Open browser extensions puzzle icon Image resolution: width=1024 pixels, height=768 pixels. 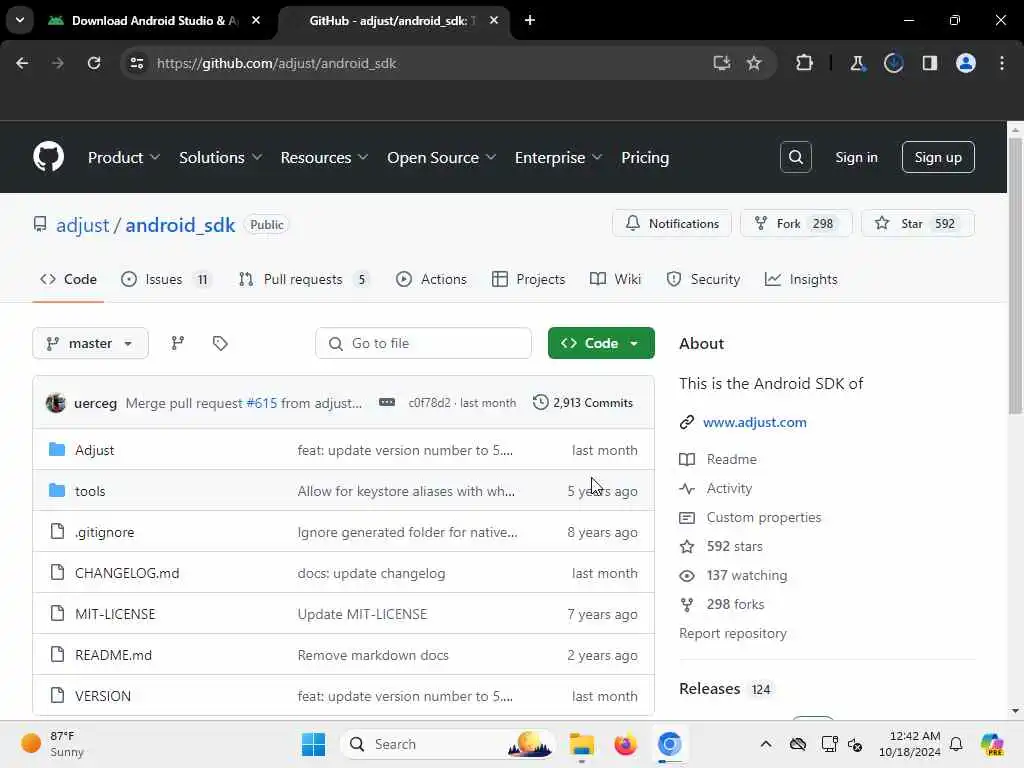[804, 63]
